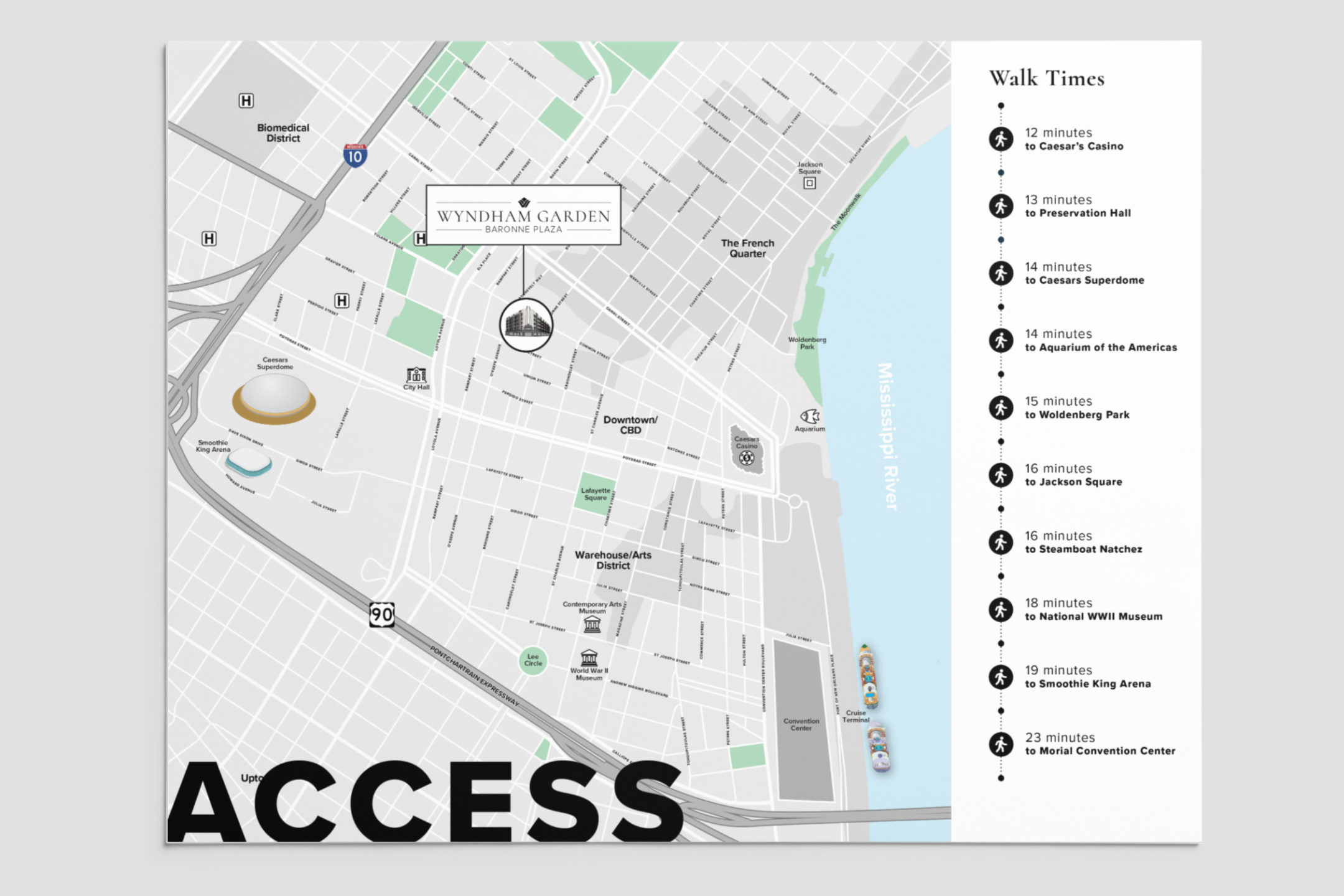Click the hotel building photo marker
The image size is (1344, 896).
tap(526, 325)
